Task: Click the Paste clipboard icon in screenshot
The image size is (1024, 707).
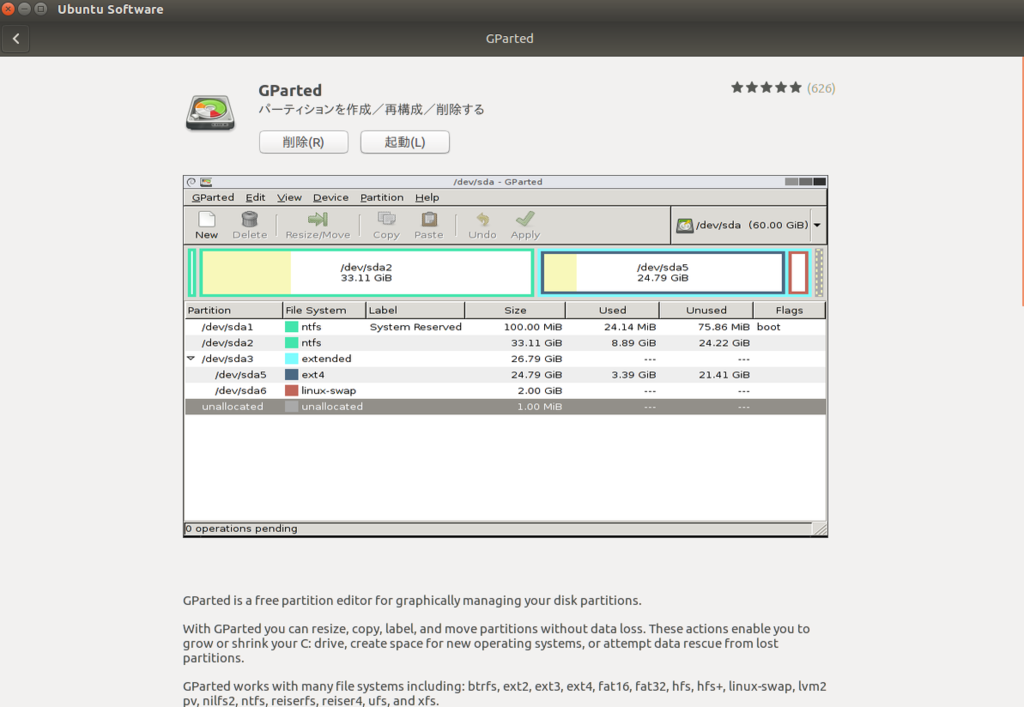Action: click(x=429, y=219)
